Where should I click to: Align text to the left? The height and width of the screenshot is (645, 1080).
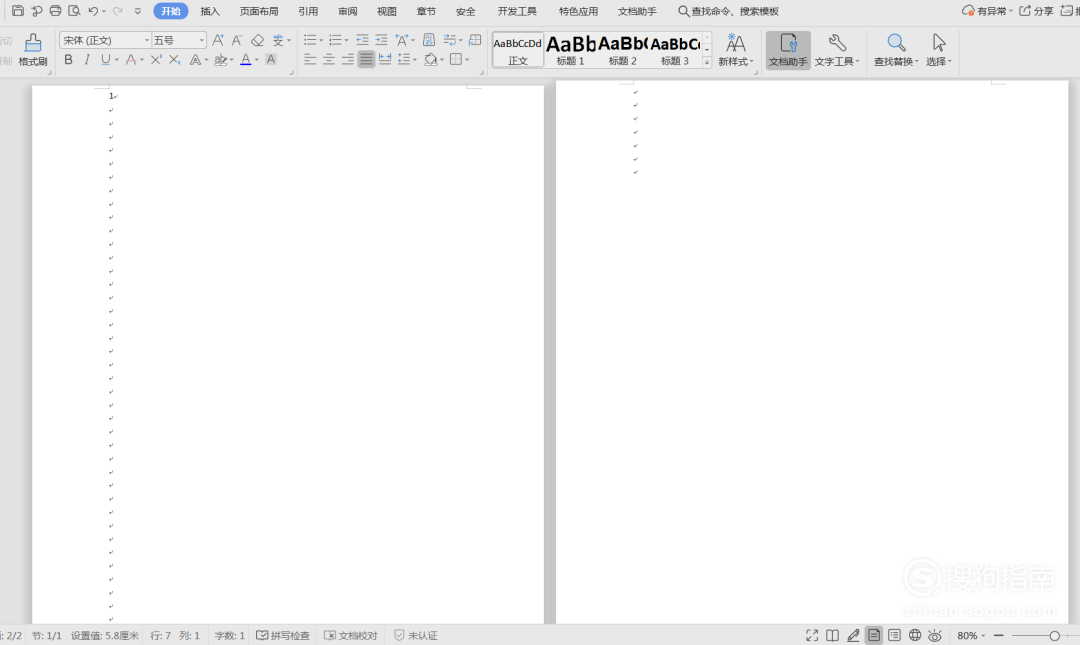pyautogui.click(x=310, y=60)
